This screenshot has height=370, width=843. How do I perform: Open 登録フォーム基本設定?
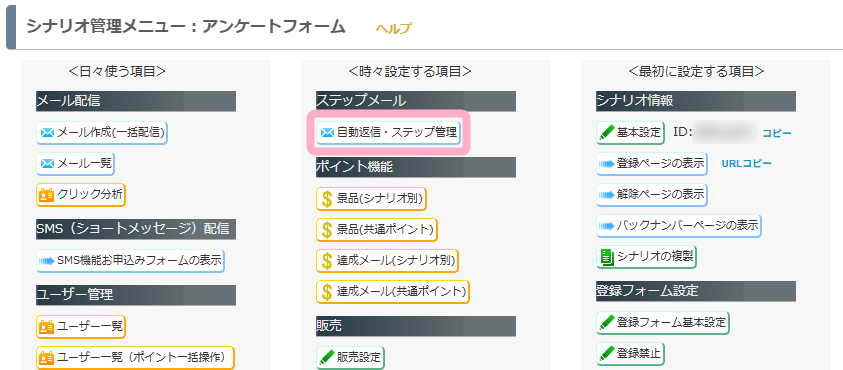(663, 323)
